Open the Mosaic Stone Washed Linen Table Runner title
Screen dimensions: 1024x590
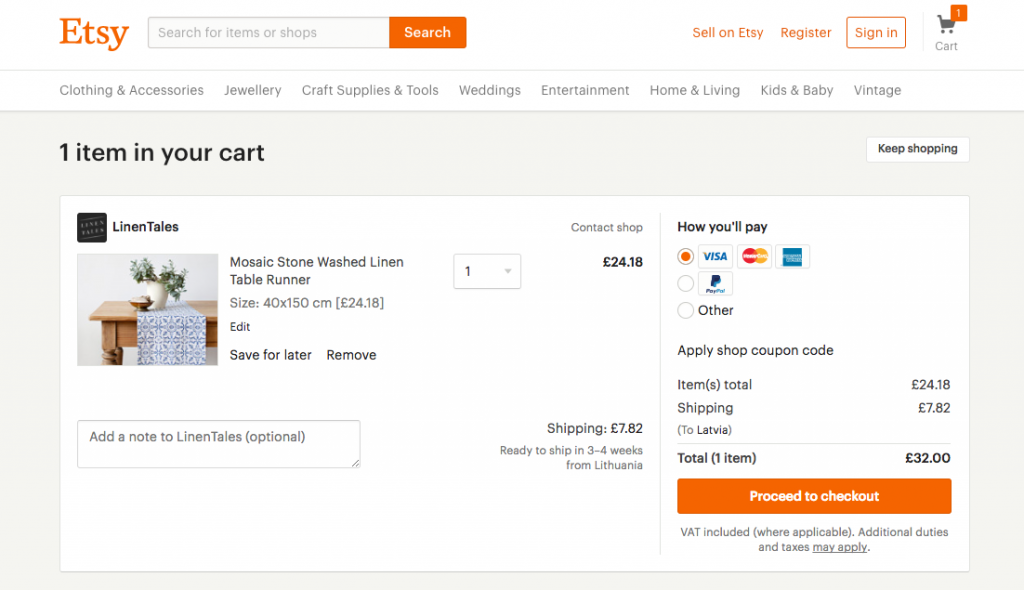click(x=317, y=270)
